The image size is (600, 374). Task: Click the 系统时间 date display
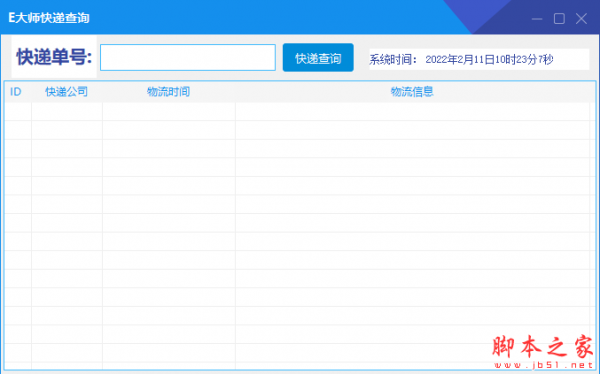(x=479, y=59)
